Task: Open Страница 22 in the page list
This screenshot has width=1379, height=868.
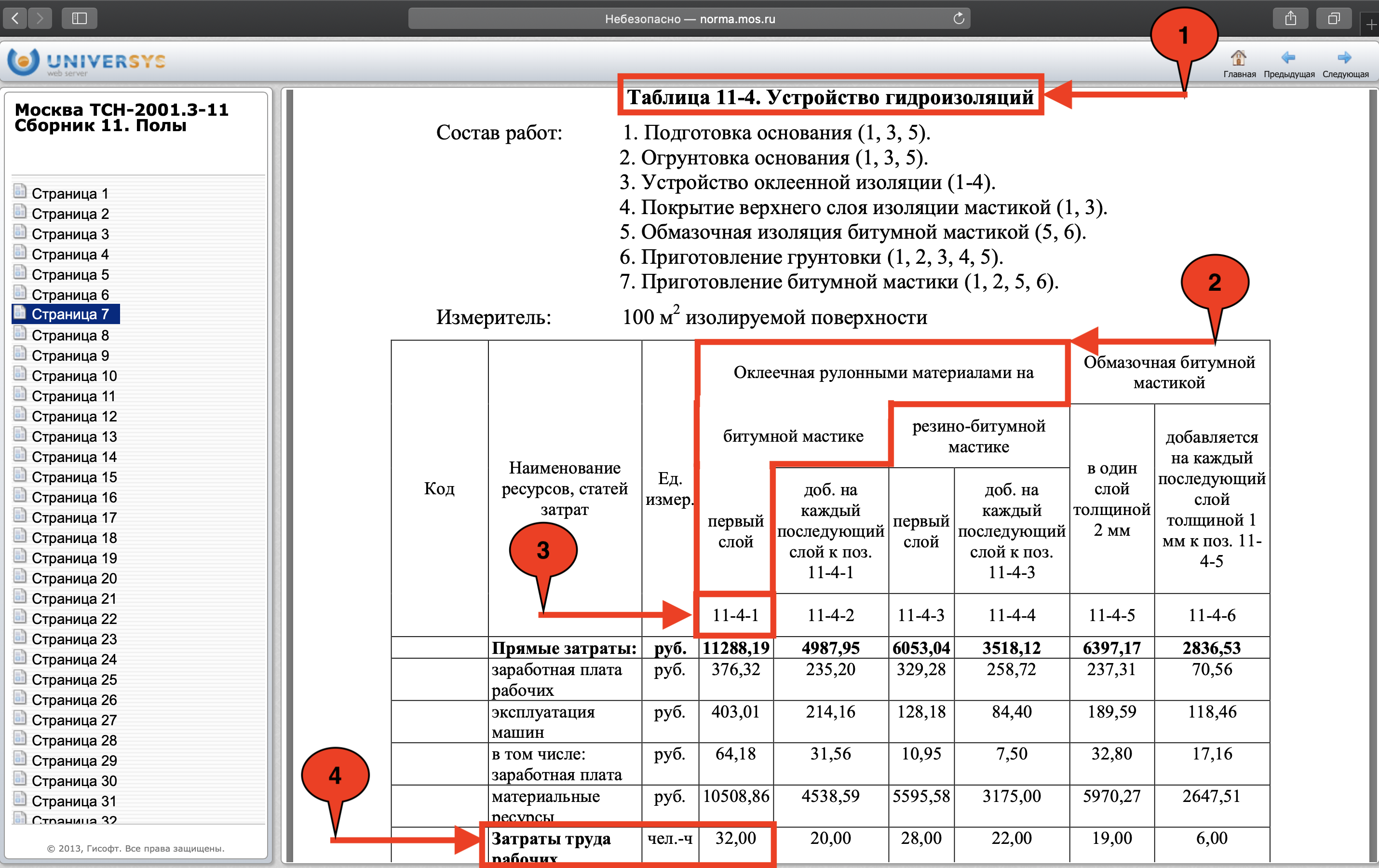Action: click(74, 618)
